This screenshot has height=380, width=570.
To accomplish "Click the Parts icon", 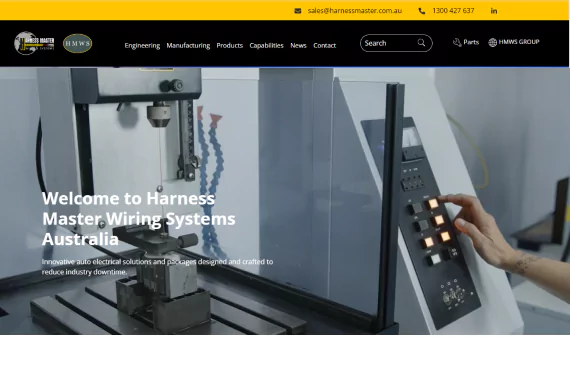I will tap(457, 43).
